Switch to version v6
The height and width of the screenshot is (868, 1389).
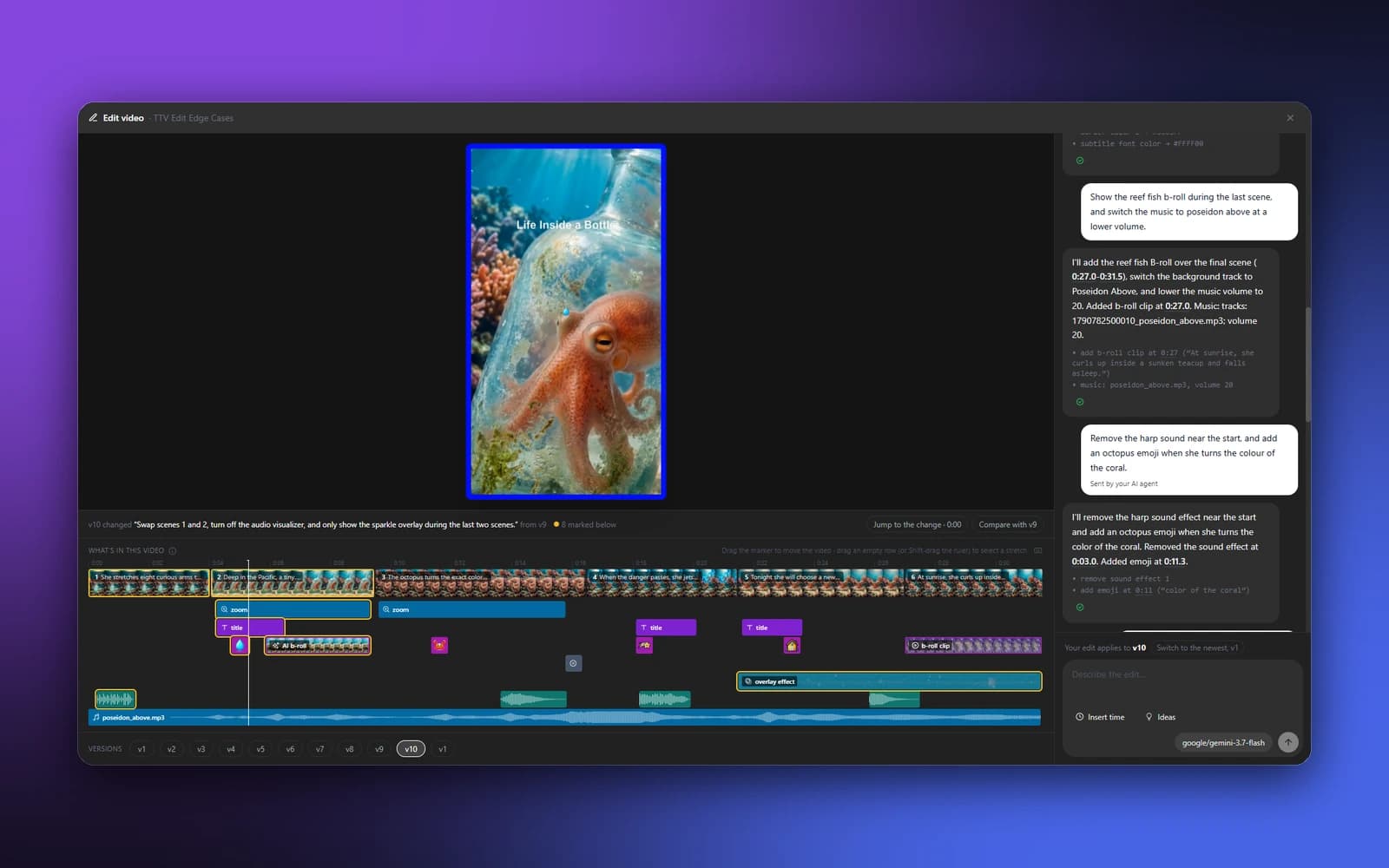tap(290, 749)
